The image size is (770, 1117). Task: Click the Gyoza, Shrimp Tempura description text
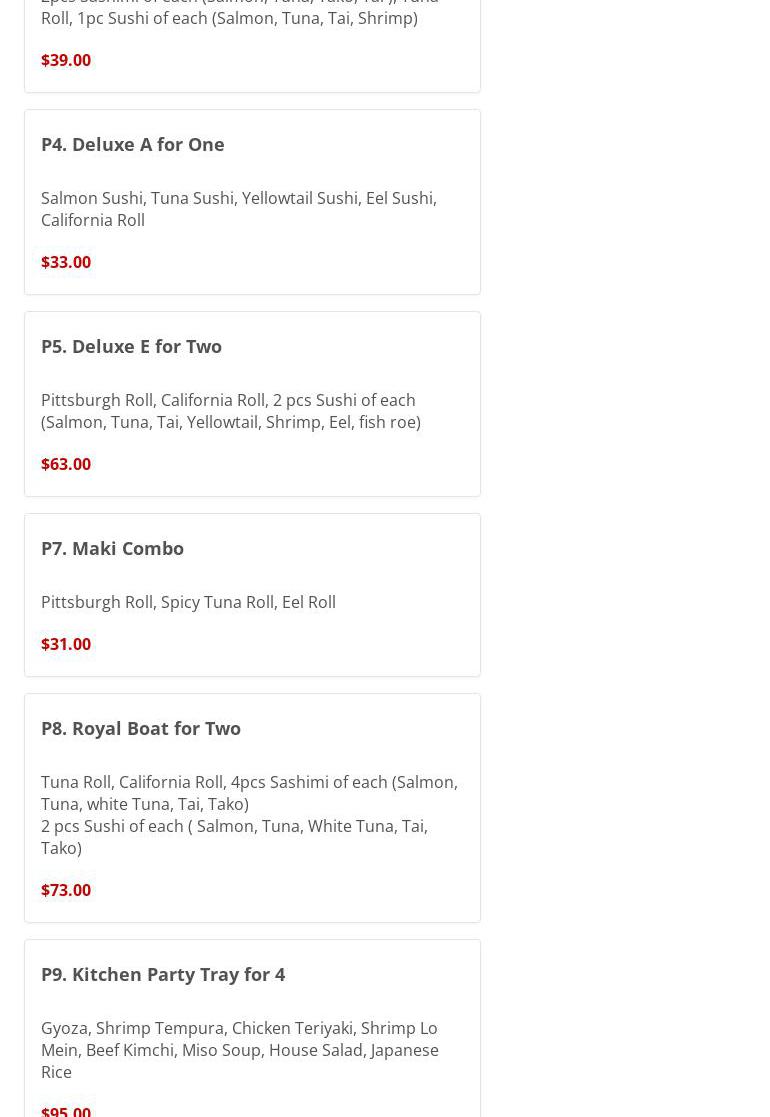[238, 1028]
